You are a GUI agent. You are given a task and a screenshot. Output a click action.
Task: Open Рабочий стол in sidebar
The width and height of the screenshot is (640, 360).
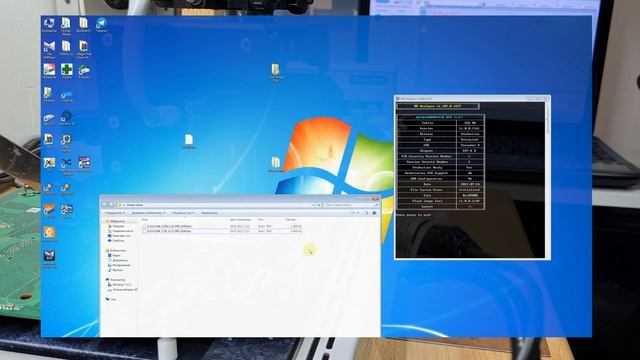pyautogui.click(x=120, y=236)
